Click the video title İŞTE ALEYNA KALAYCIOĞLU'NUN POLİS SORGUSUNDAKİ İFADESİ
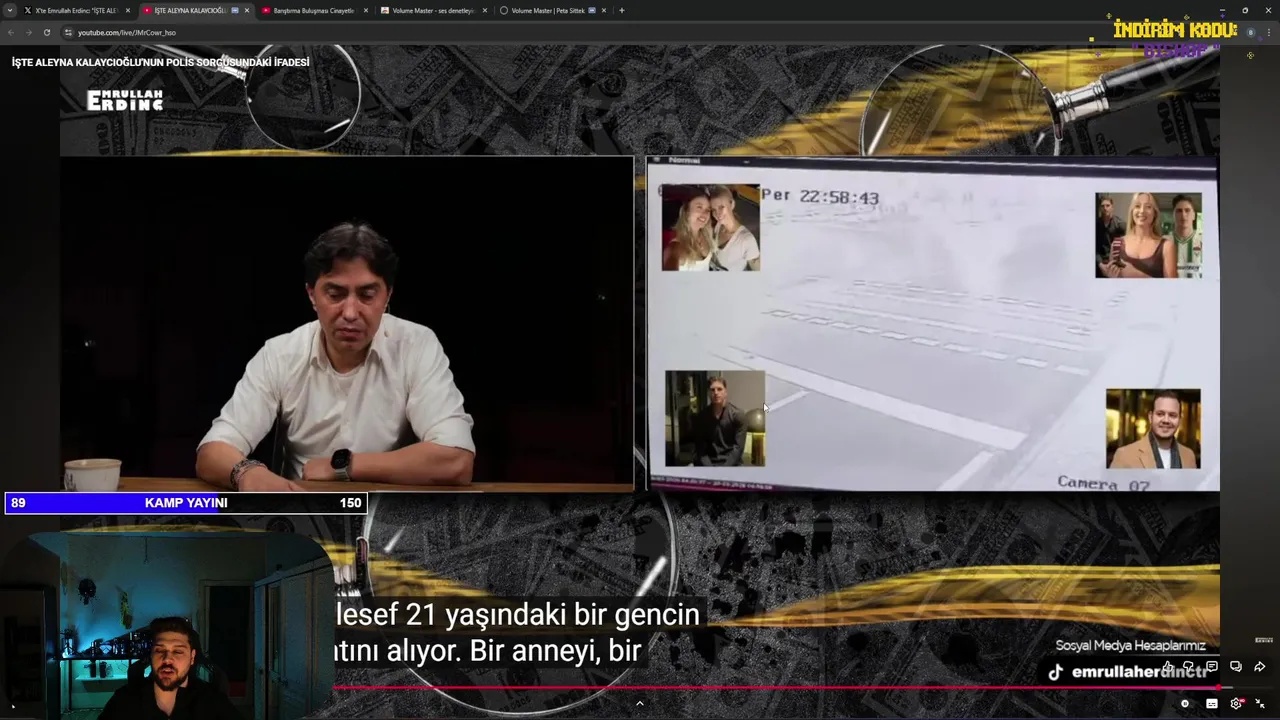 160,62
